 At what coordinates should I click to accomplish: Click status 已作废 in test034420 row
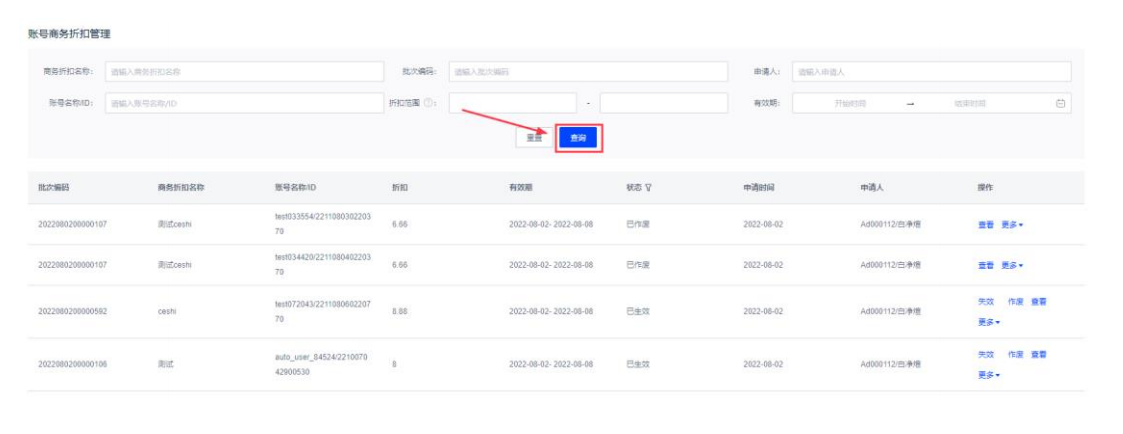coord(638,266)
